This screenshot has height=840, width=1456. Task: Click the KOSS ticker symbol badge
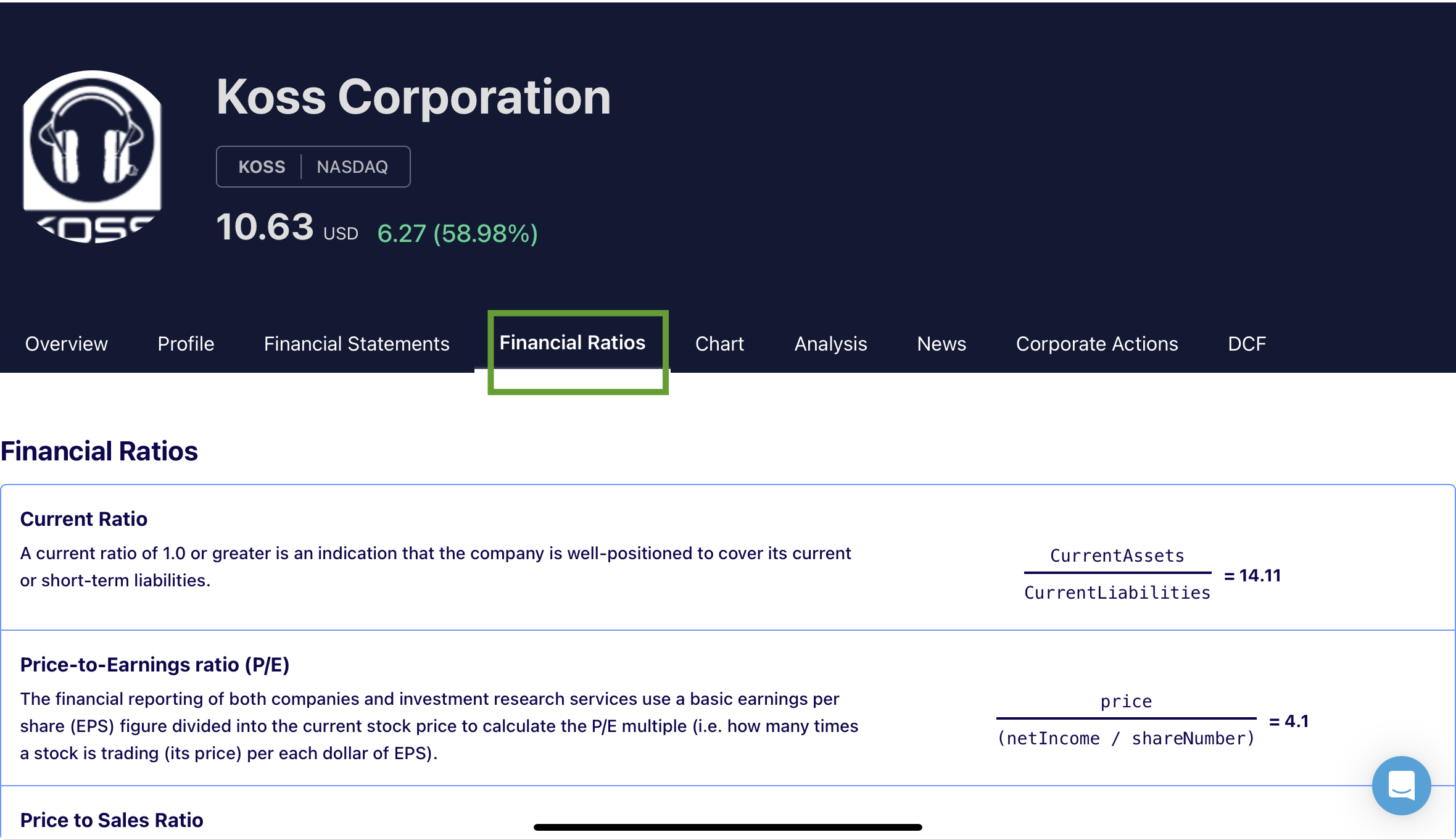(x=262, y=167)
